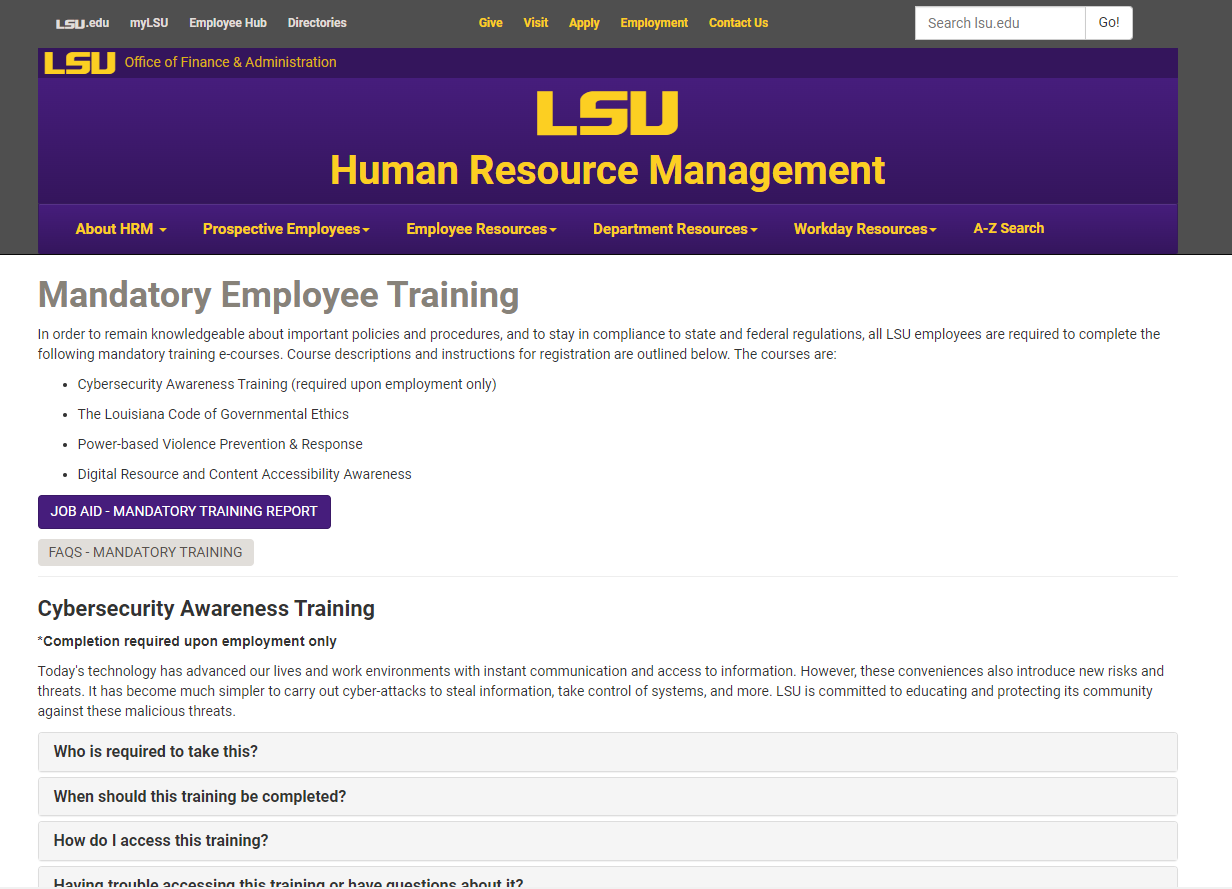Screen dimensions: 1232x889
Task: Focus the Search lsu.edu input field
Action: (x=1000, y=23)
